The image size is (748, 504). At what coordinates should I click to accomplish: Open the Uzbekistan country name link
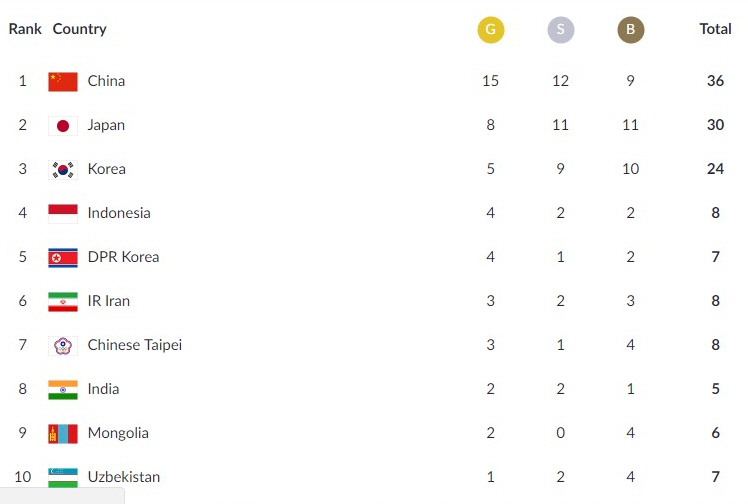point(124,477)
